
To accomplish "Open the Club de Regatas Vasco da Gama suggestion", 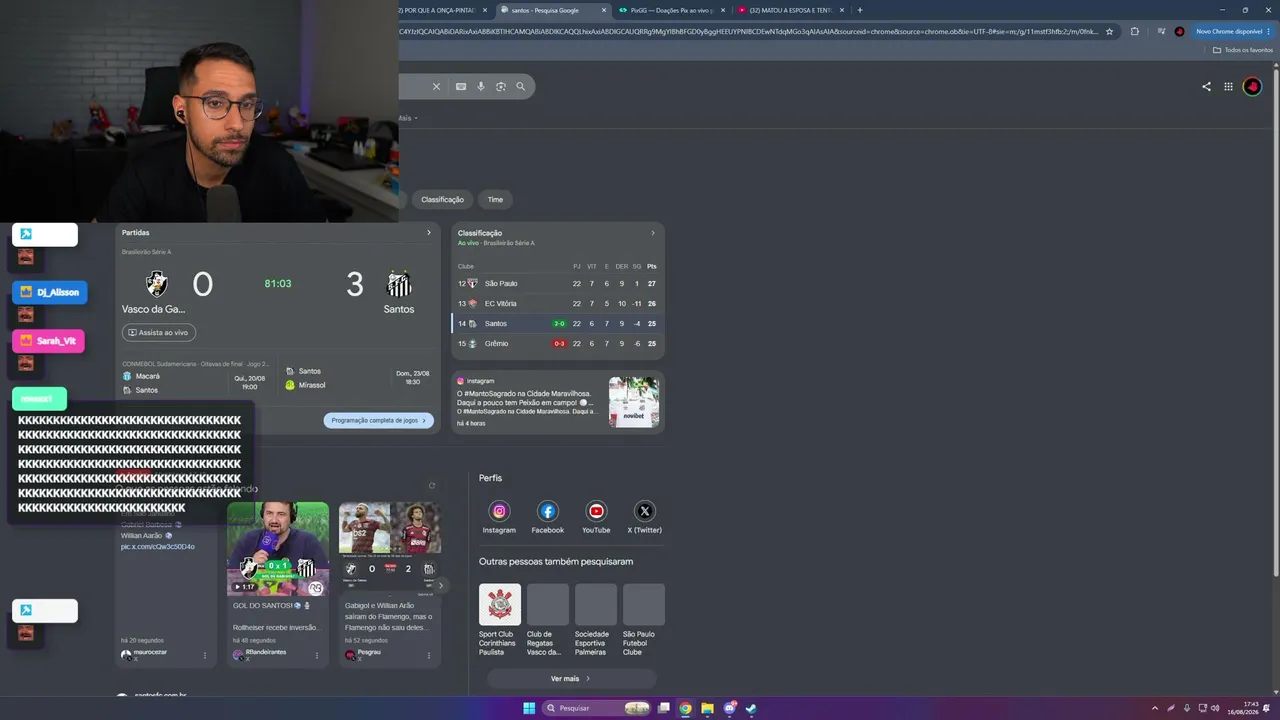I will click(x=548, y=620).
